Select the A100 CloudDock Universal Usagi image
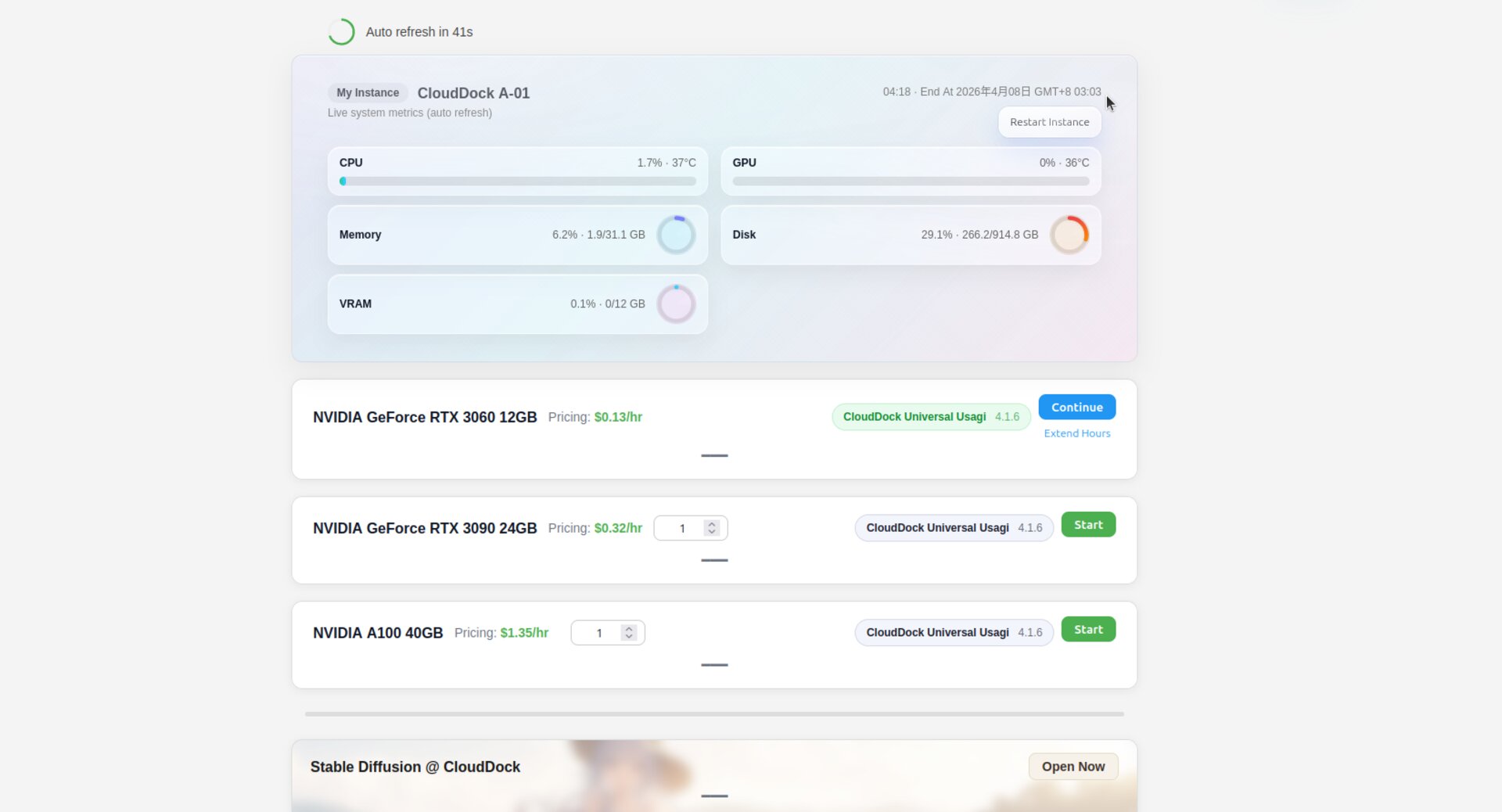This screenshot has height=812, width=1502. point(953,633)
